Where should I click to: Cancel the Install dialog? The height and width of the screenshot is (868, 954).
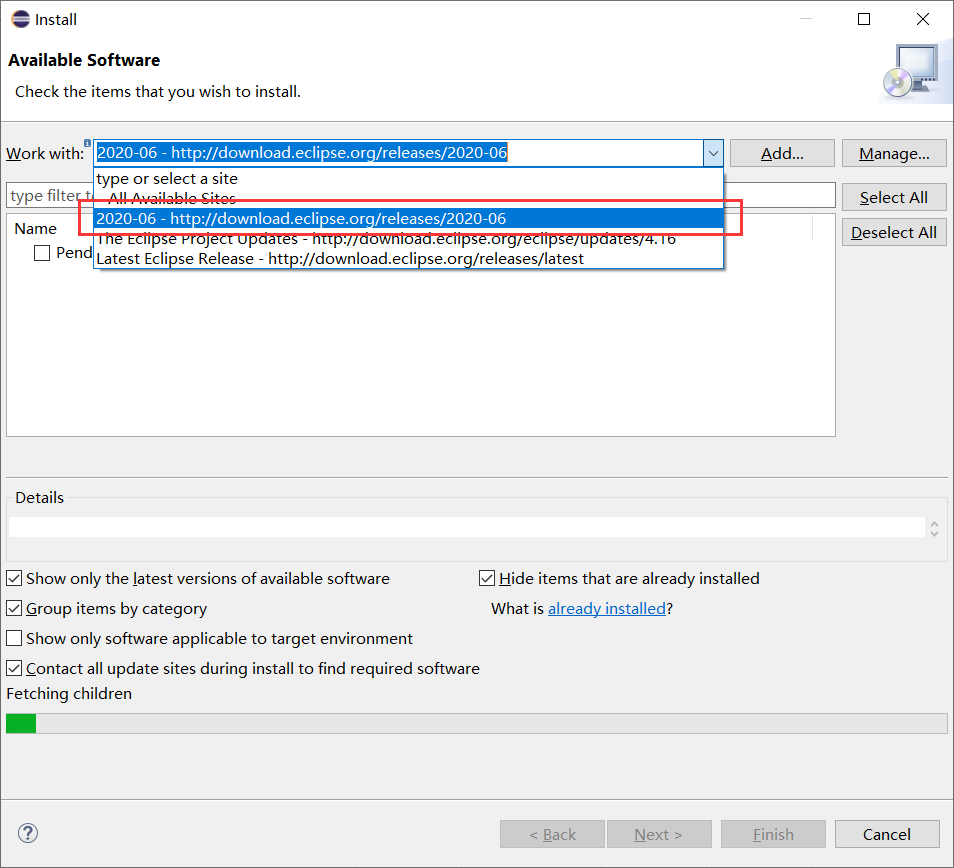click(886, 834)
